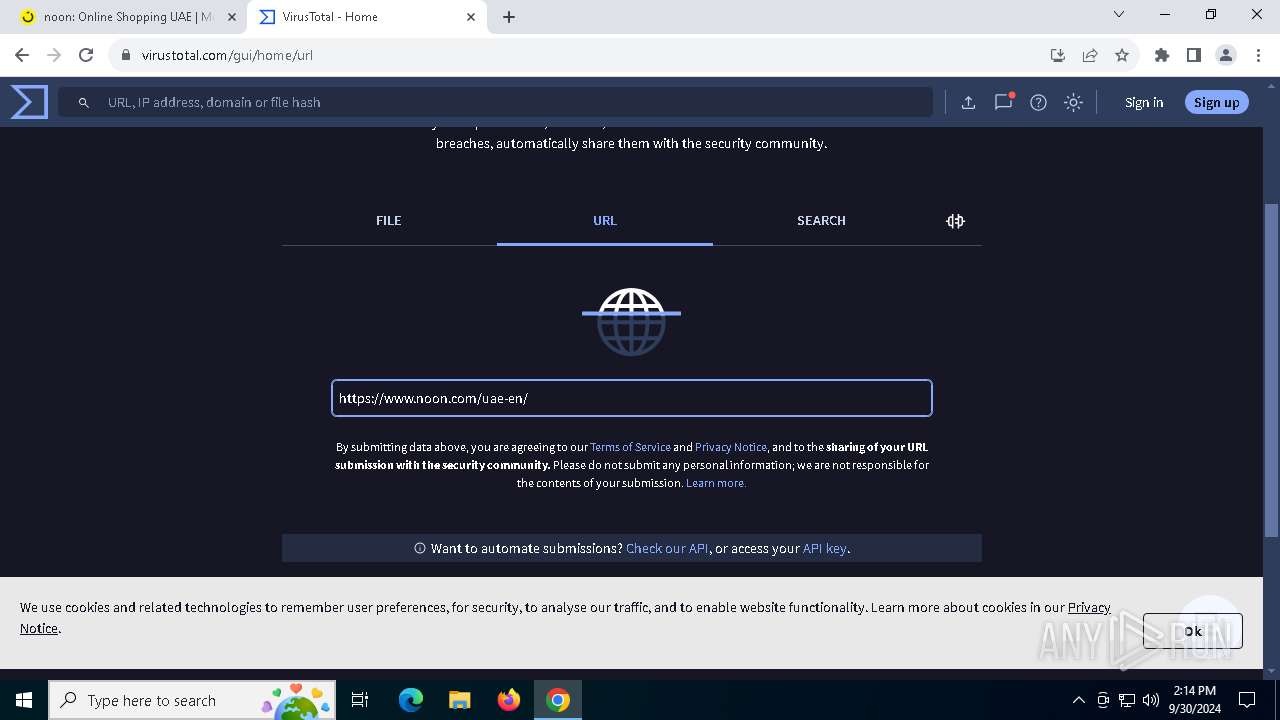1280x720 pixels.
Task: Open Check our API link
Action: [667, 548]
